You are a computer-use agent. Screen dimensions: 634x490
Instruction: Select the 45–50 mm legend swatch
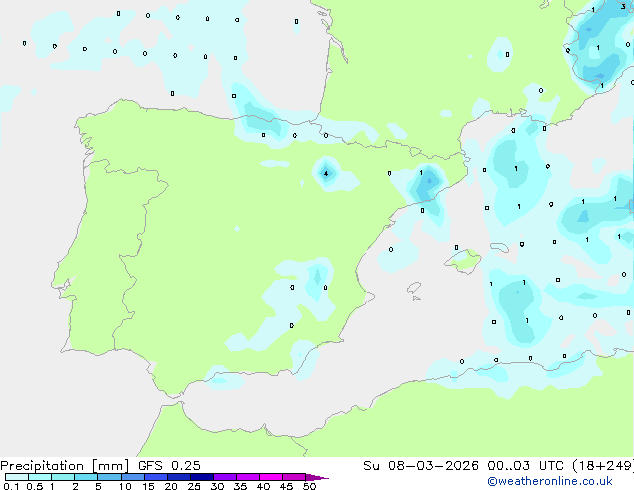294,477
